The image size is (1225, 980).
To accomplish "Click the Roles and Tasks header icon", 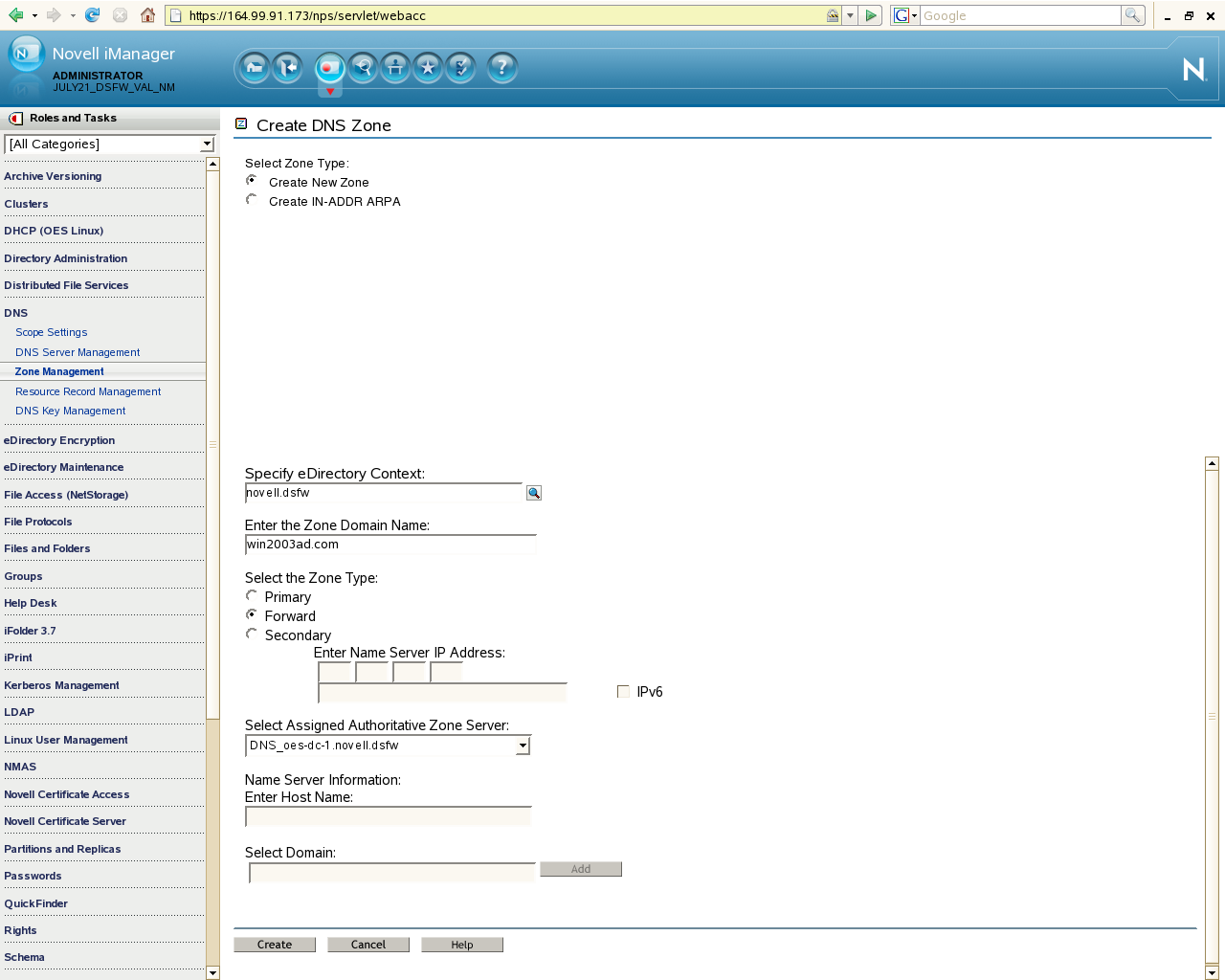I will [15, 119].
